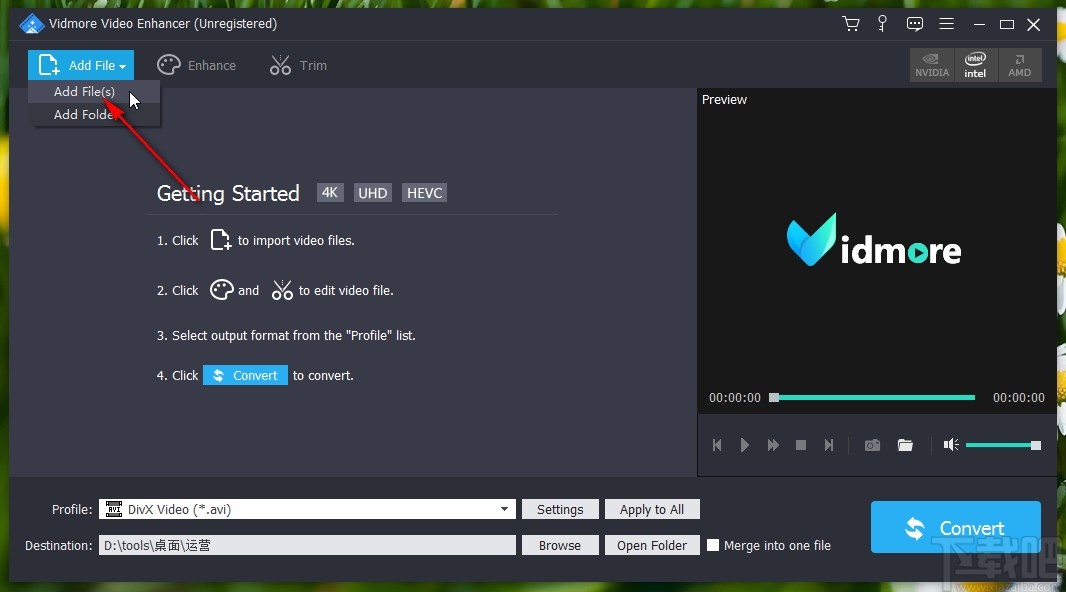Play the preview video
This screenshot has height=592, width=1066.
point(744,445)
